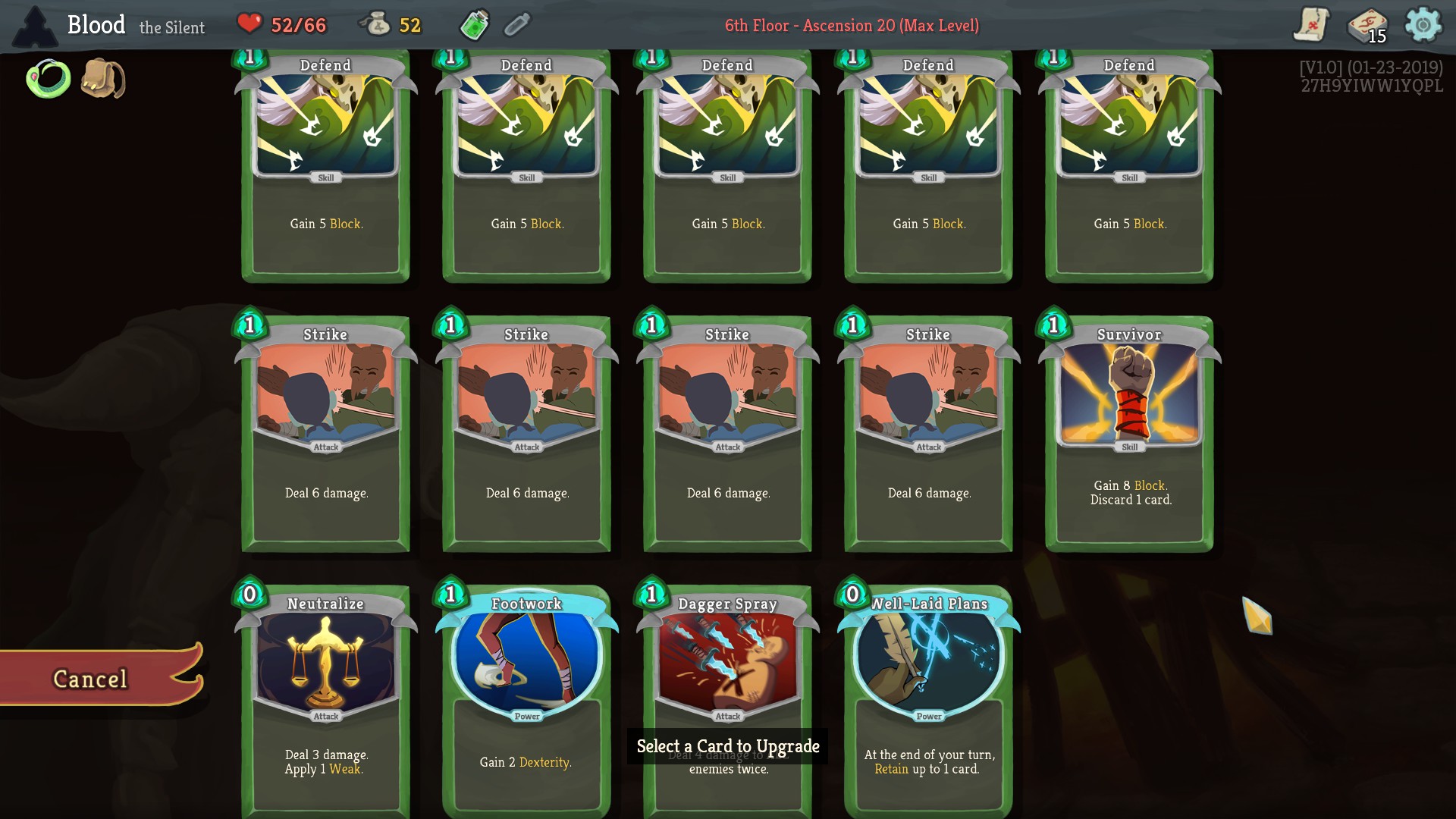View the deck icon showing 15 cards
1456x819 pixels.
(1367, 26)
